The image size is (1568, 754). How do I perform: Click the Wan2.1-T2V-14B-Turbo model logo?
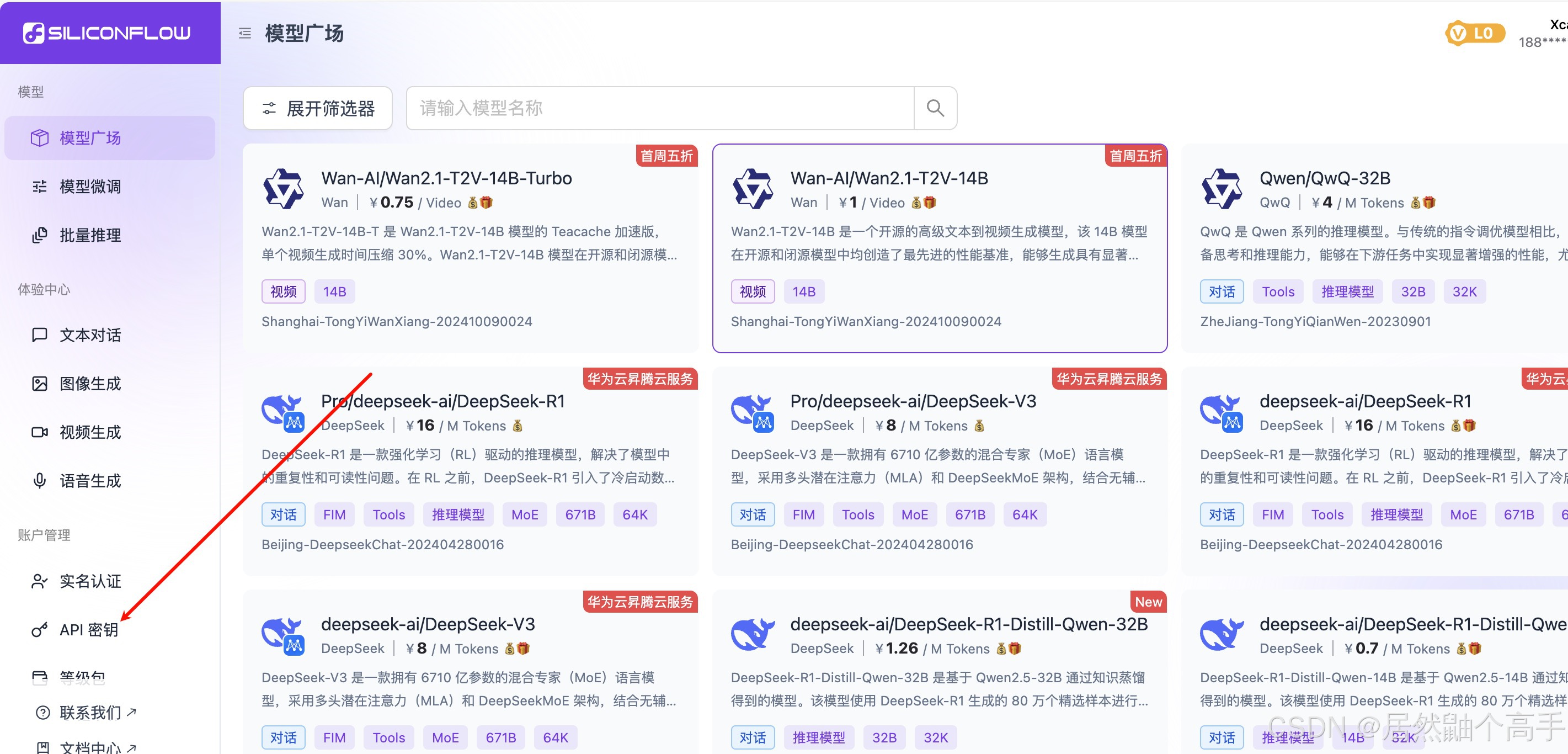tap(283, 189)
